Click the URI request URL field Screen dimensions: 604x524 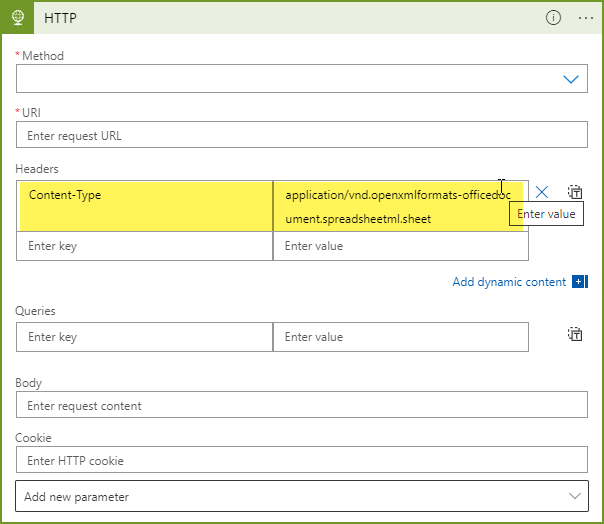point(301,135)
